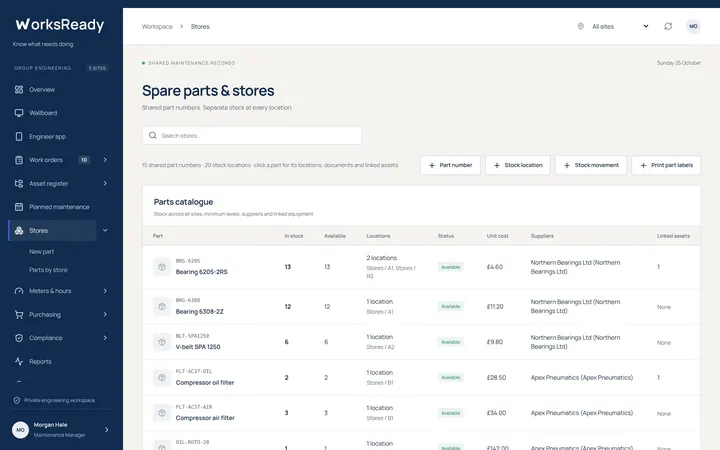Click the WorksReady logo

[x=60, y=24]
